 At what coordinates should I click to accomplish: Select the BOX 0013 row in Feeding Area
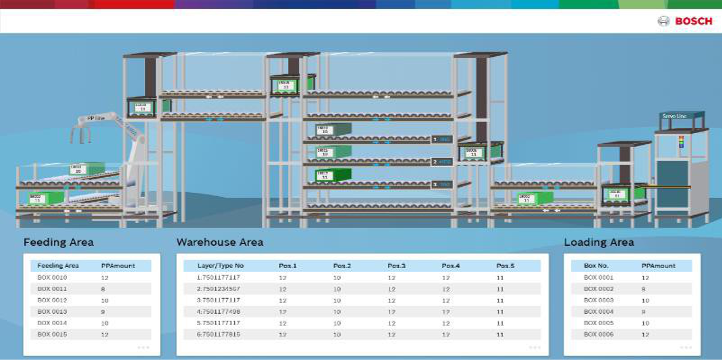[91, 312]
